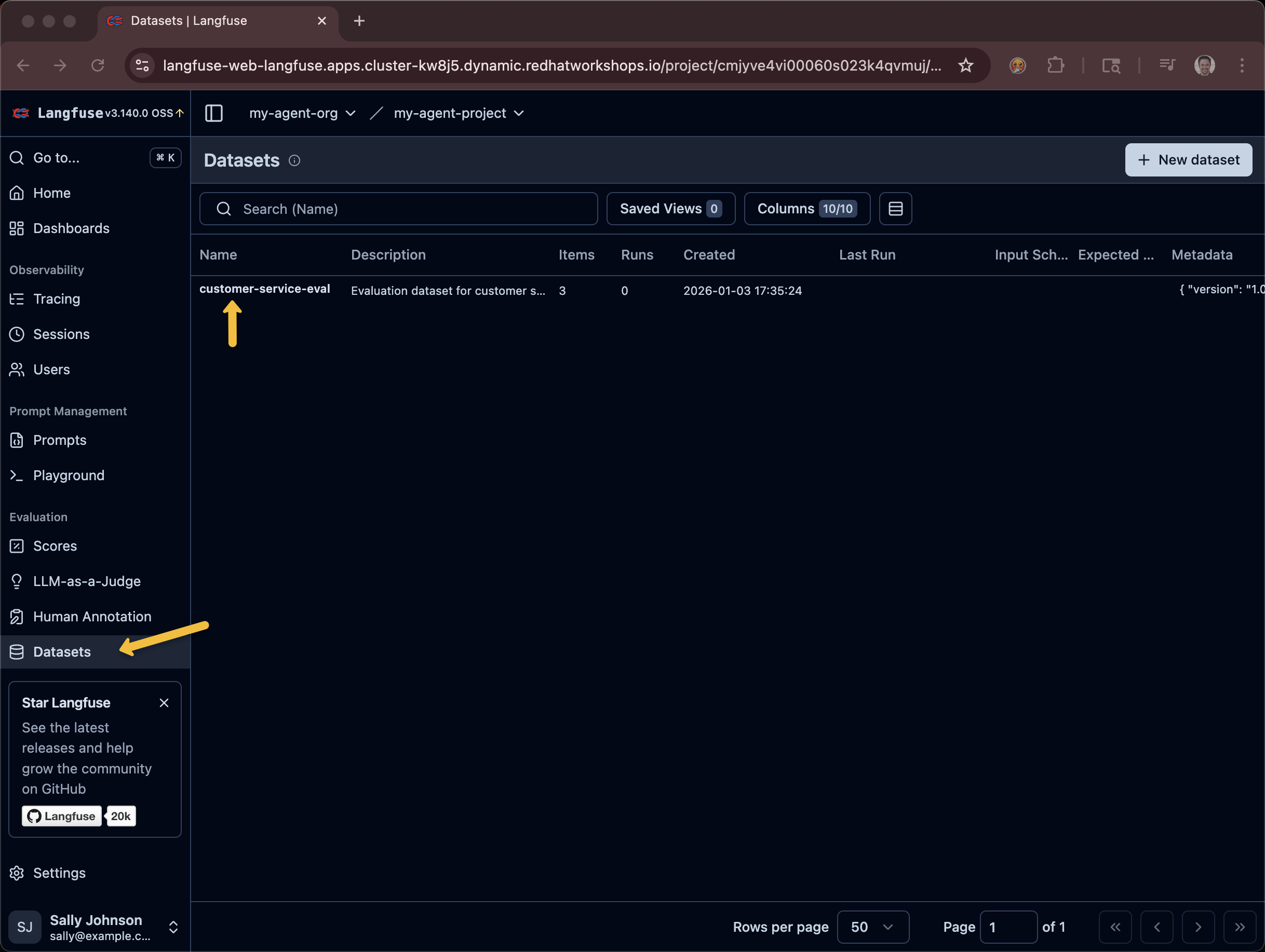Click the New dataset button
The height and width of the screenshot is (952, 1265).
tap(1188, 160)
